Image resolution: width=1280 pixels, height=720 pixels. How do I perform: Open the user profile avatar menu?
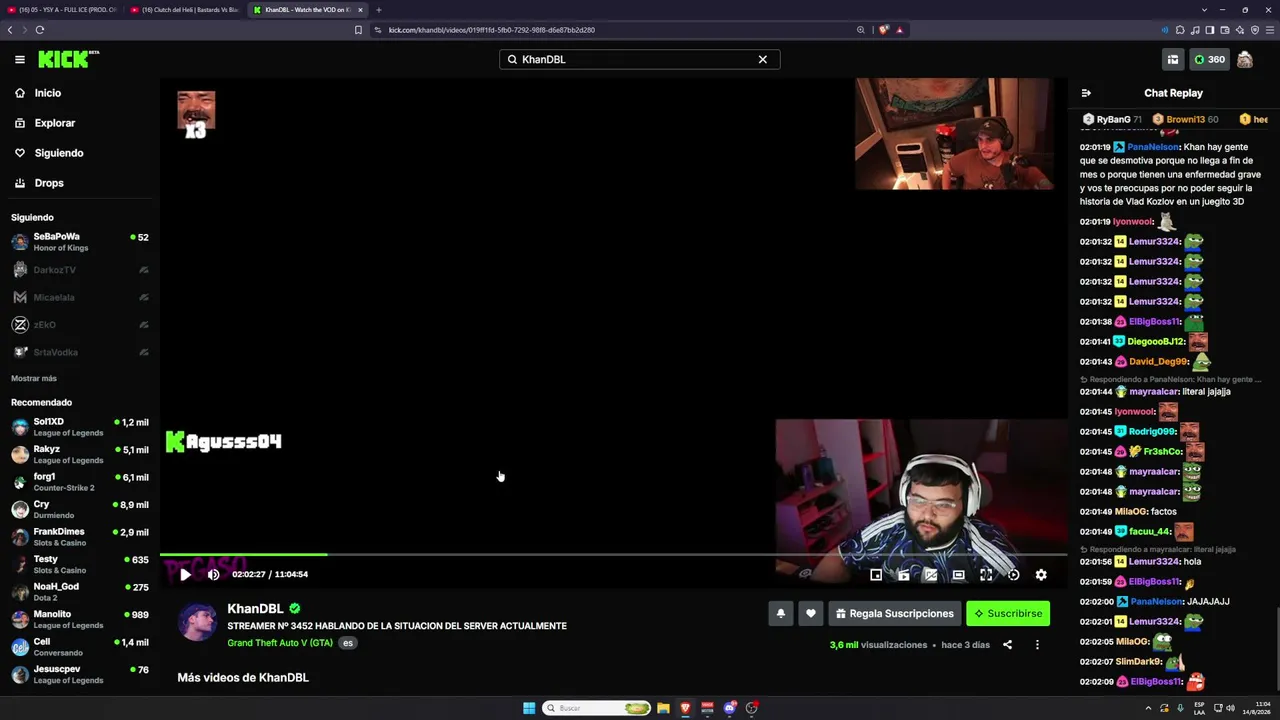click(x=1245, y=60)
